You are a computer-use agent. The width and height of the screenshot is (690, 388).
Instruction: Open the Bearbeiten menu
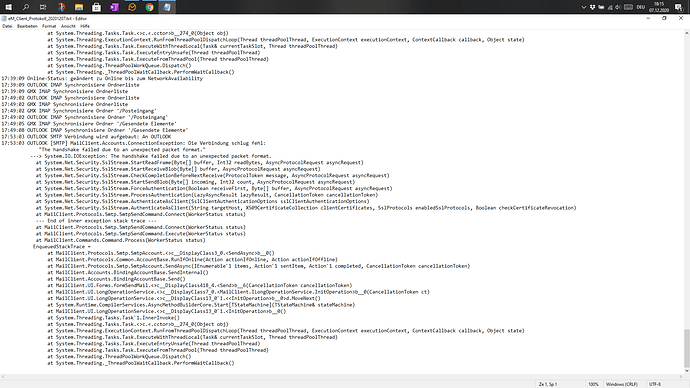(27, 26)
